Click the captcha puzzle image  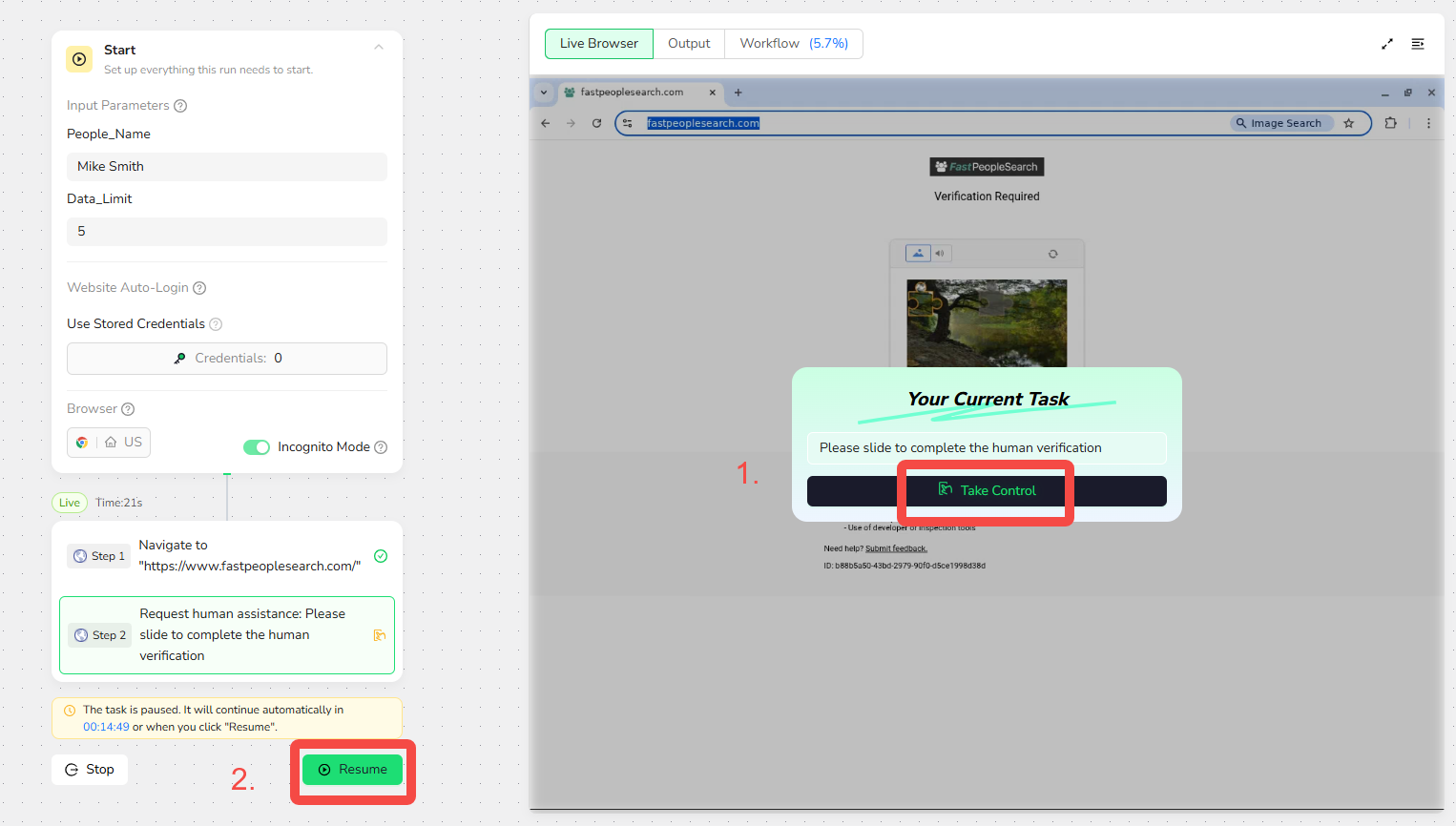[x=987, y=322]
